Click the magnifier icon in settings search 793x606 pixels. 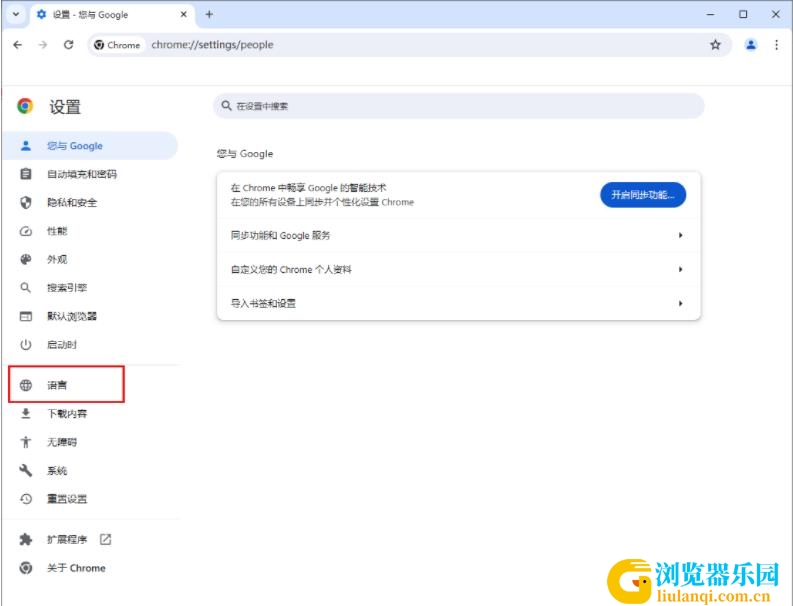click(x=226, y=106)
